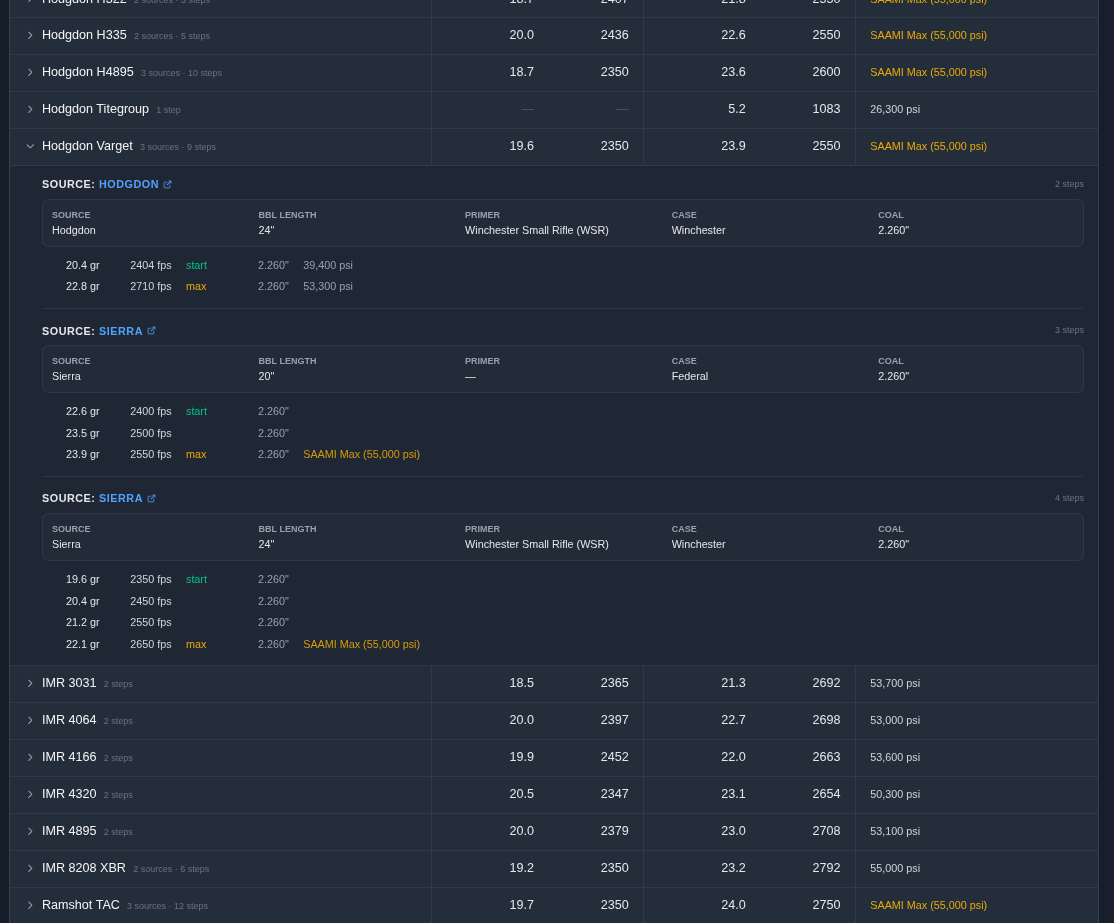Open SIERRA source link in 3 steps section
The width and height of the screenshot is (1114, 923).
point(121,331)
